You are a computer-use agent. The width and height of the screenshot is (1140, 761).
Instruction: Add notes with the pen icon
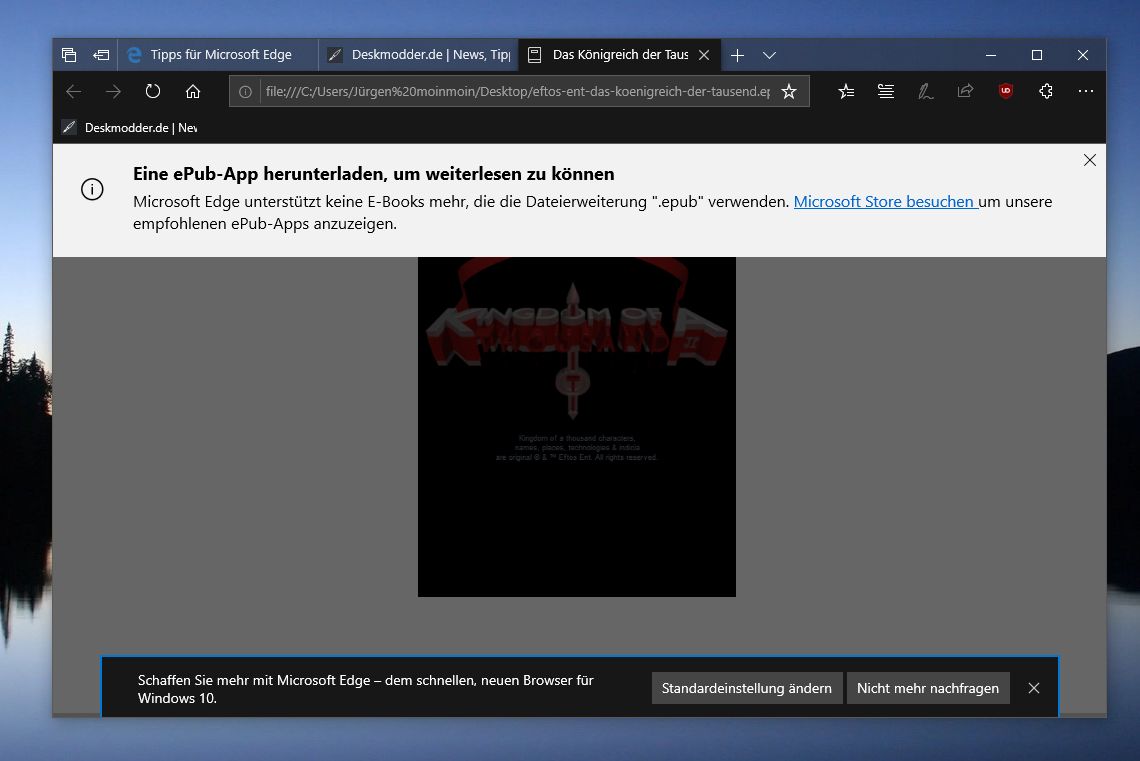coord(926,92)
